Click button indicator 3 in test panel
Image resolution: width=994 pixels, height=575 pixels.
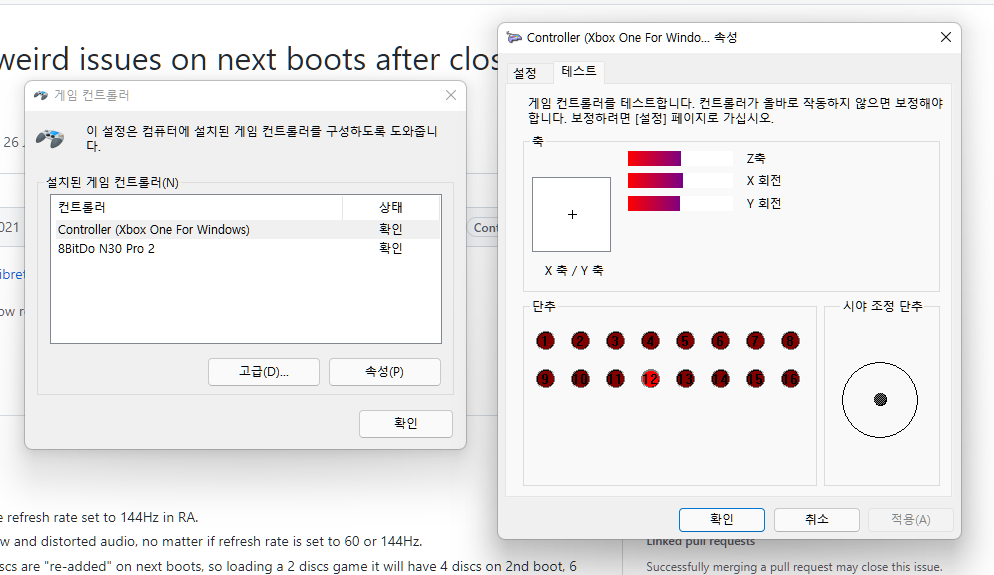pos(615,341)
